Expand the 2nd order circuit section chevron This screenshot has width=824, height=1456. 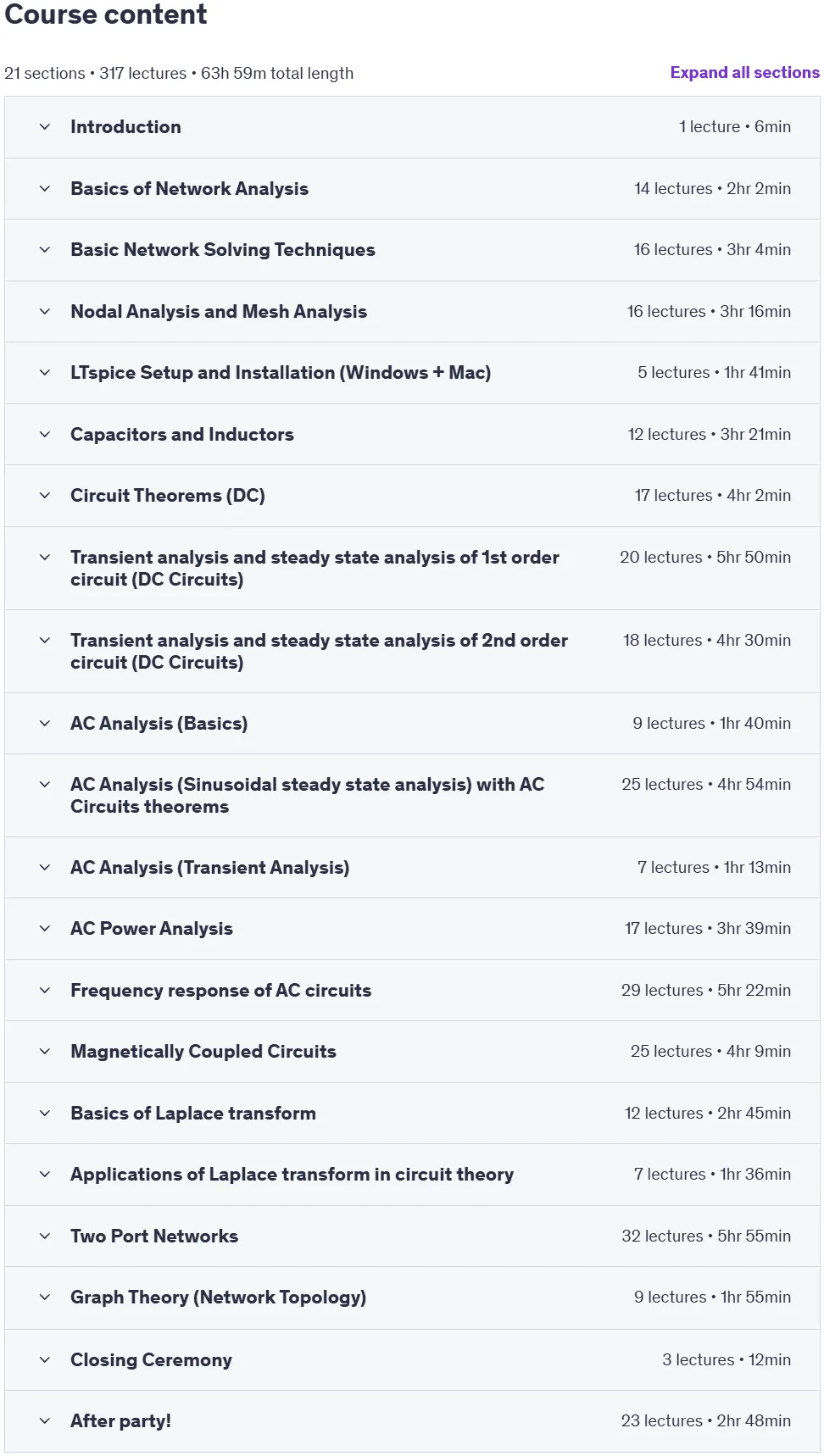(45, 641)
